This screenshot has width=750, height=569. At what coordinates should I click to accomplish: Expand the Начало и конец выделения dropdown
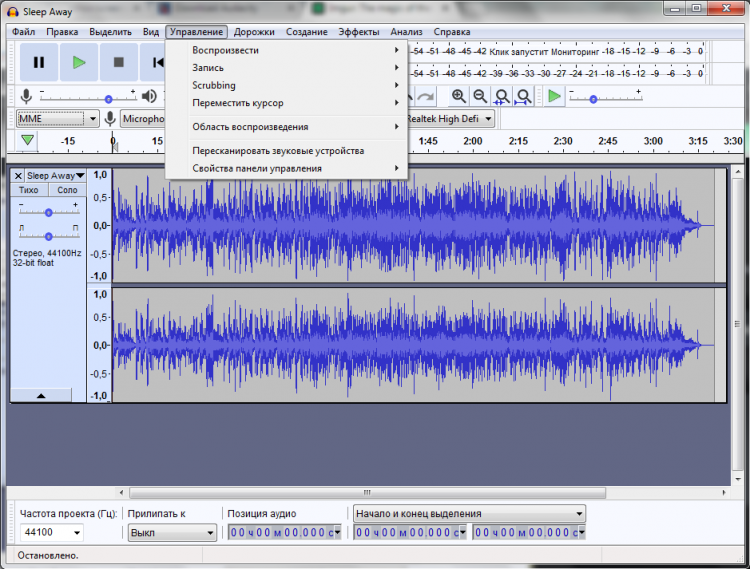click(468, 514)
